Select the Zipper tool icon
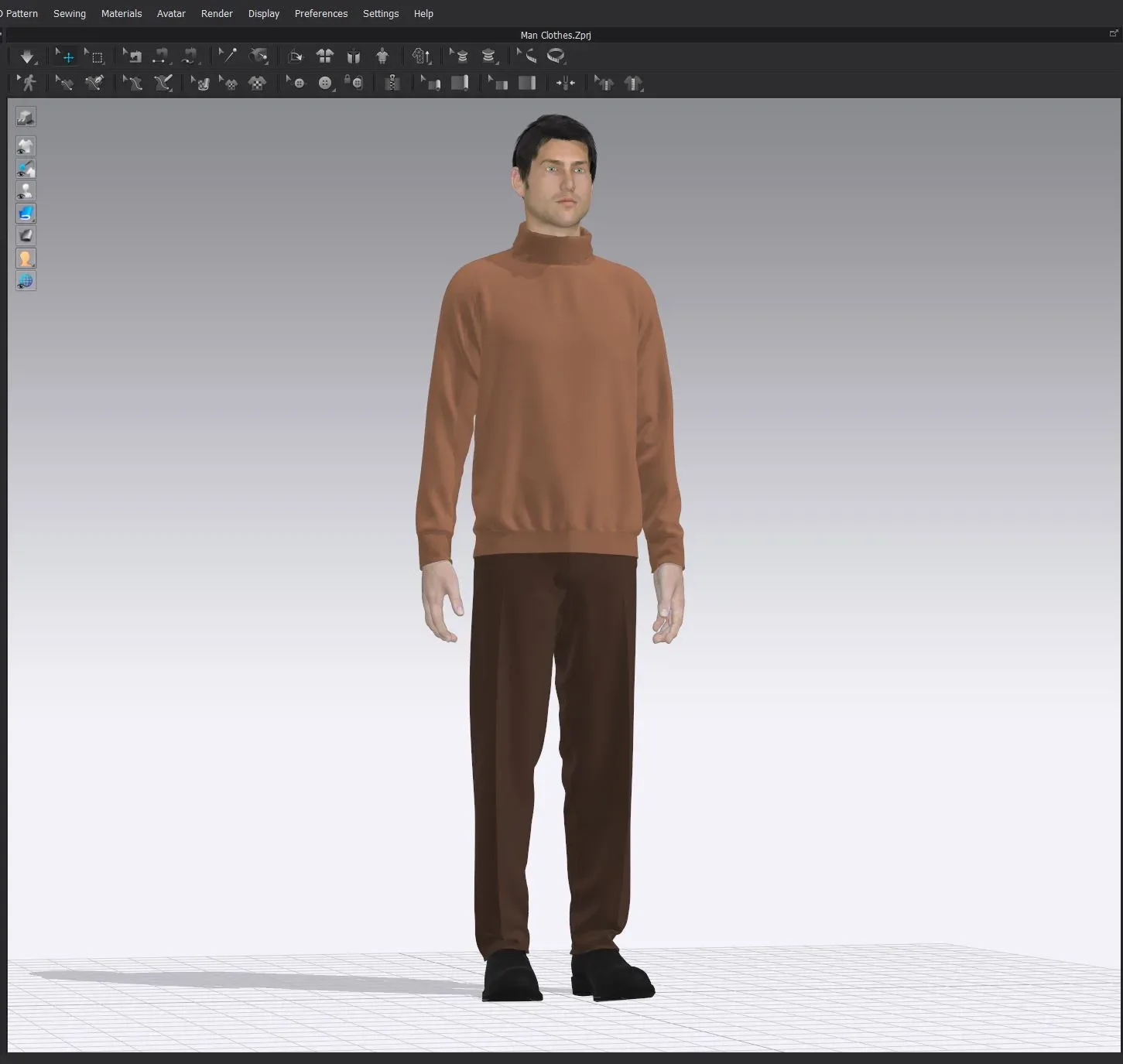This screenshot has height=1064, width=1123. pyautogui.click(x=392, y=83)
